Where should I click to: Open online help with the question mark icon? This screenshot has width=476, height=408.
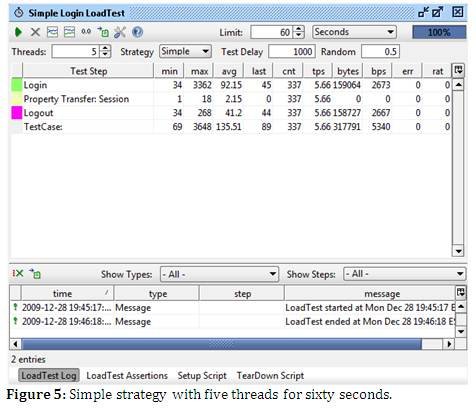coord(137,32)
